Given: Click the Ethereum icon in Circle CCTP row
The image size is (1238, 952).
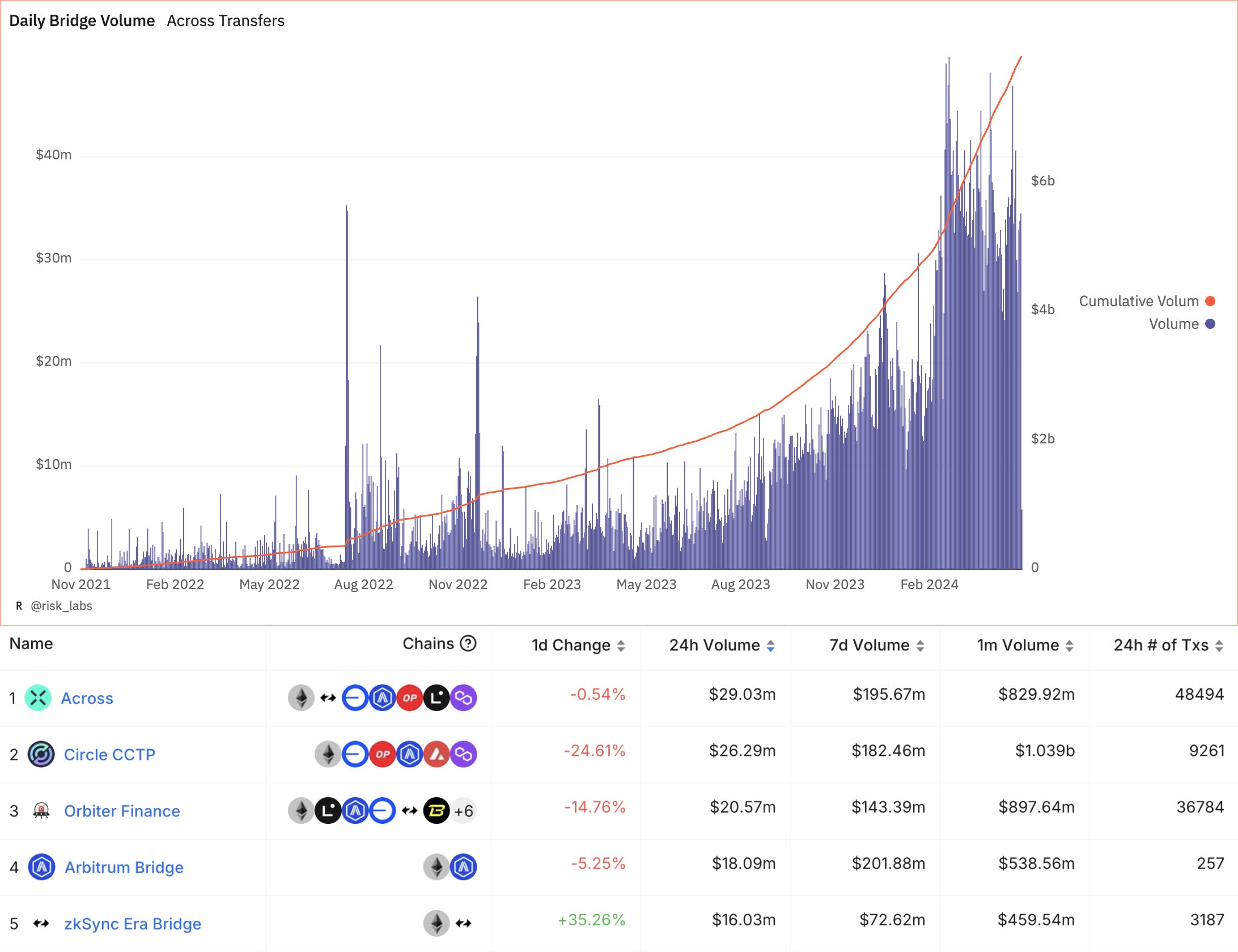Looking at the screenshot, I should point(328,754).
